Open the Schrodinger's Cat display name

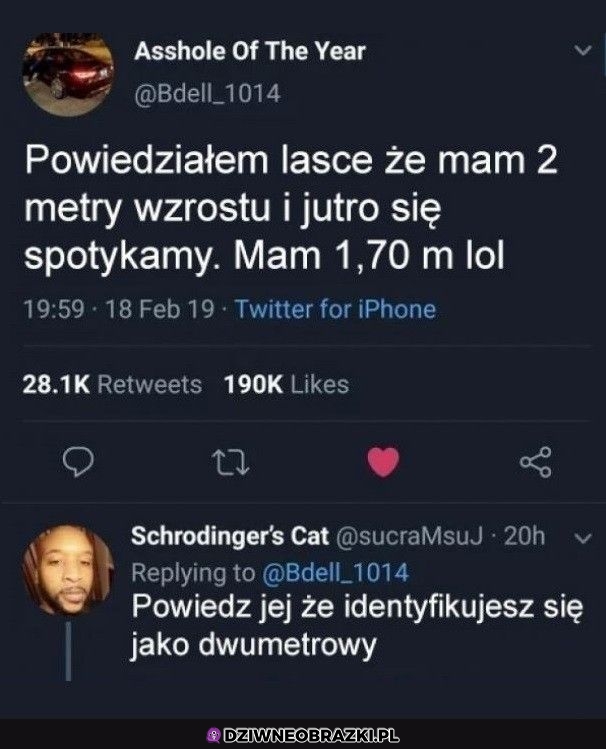tap(230, 536)
